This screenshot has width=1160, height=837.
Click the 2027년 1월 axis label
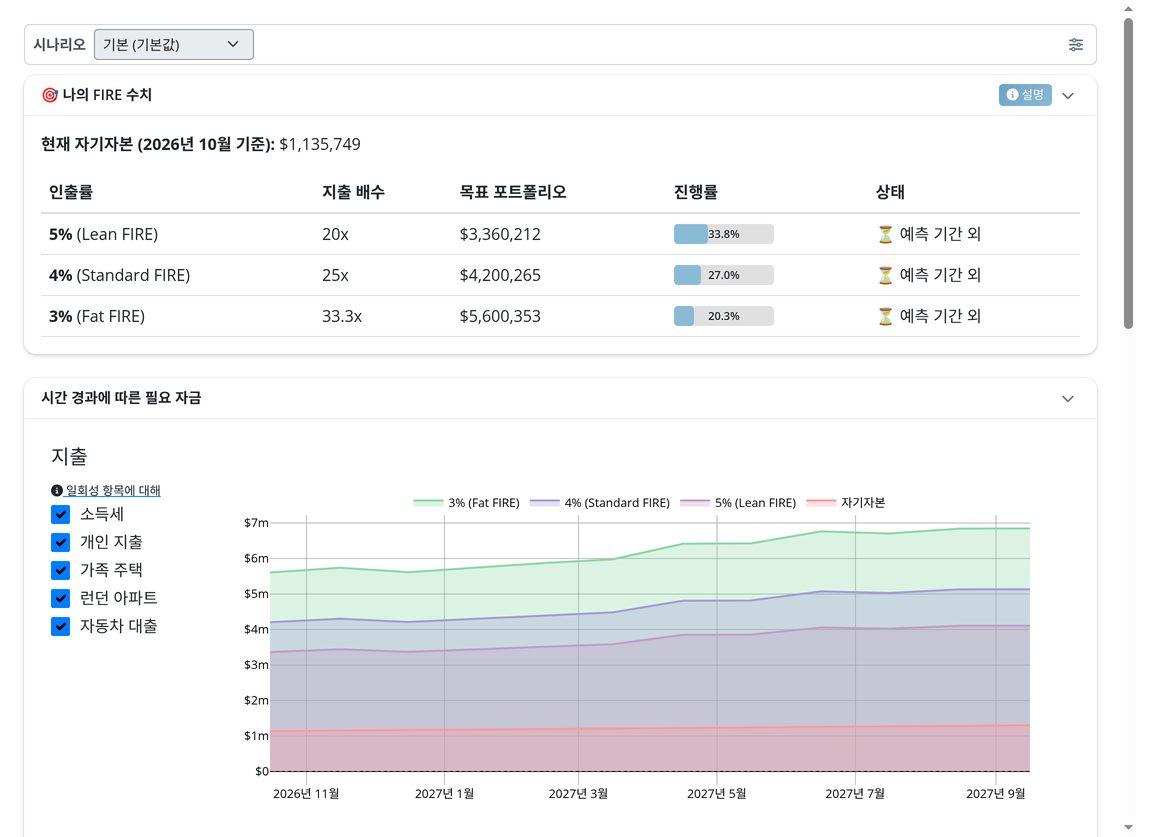[x=445, y=794]
